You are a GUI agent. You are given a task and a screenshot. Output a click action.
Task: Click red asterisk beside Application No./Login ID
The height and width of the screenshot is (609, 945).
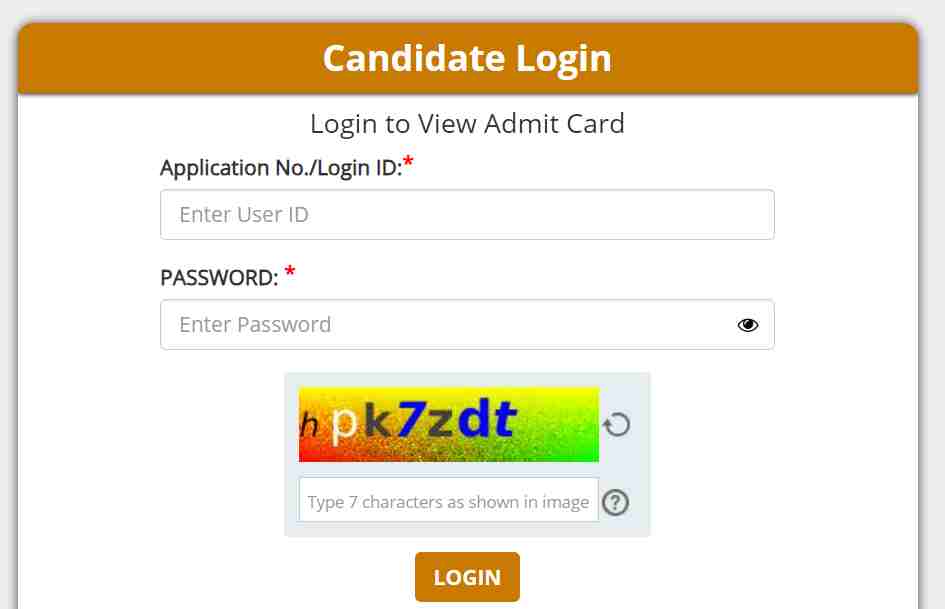click(x=408, y=164)
